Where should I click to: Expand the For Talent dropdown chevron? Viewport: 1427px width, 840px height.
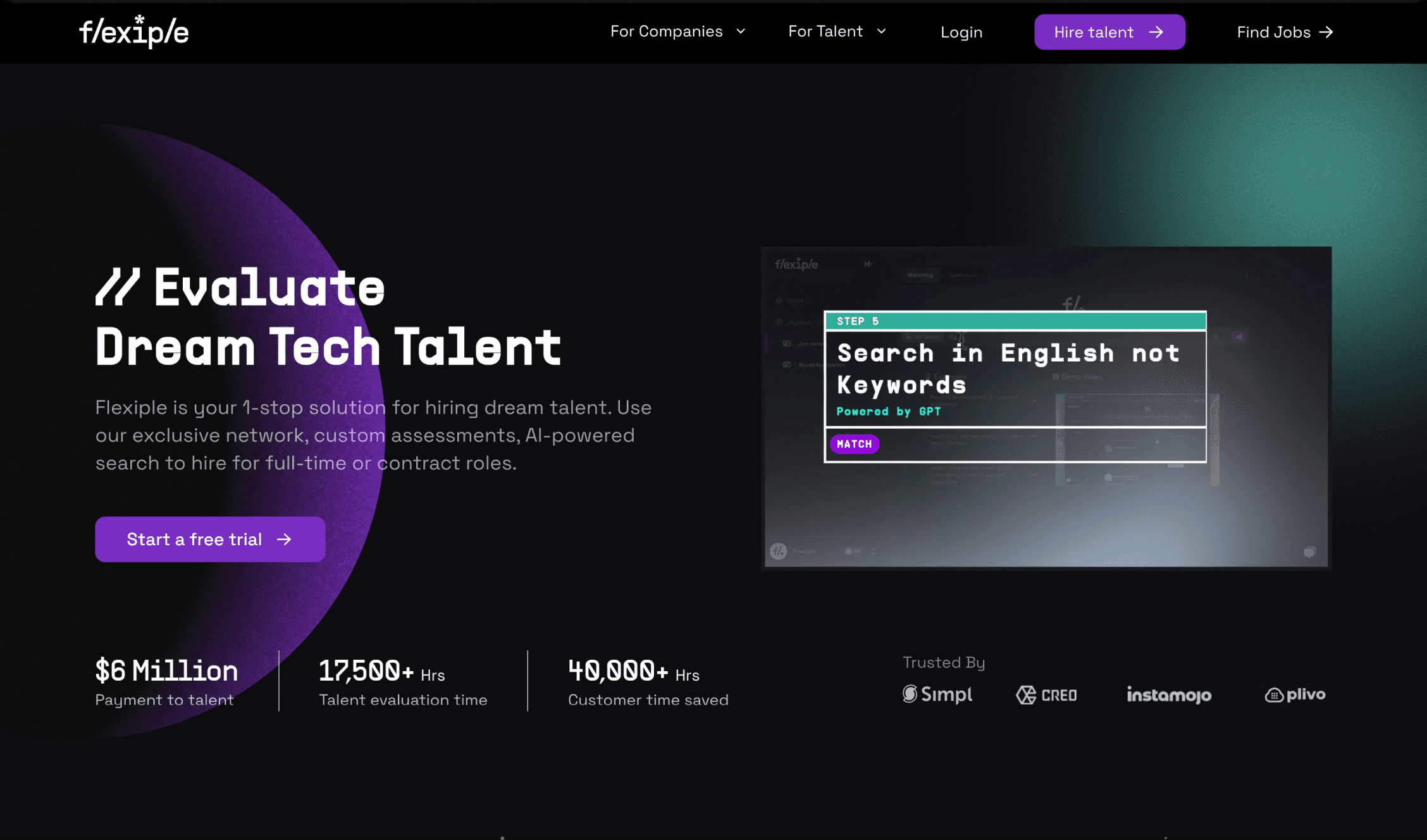[881, 32]
